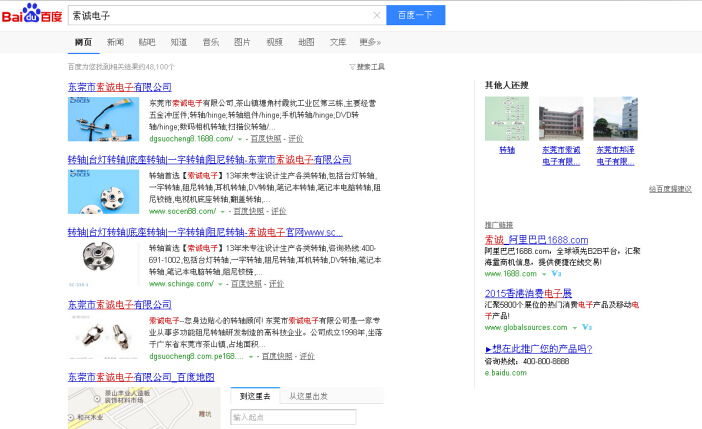Click 评价 for dgsuocheng8.1688.com result
The image size is (702, 429).
295,139
